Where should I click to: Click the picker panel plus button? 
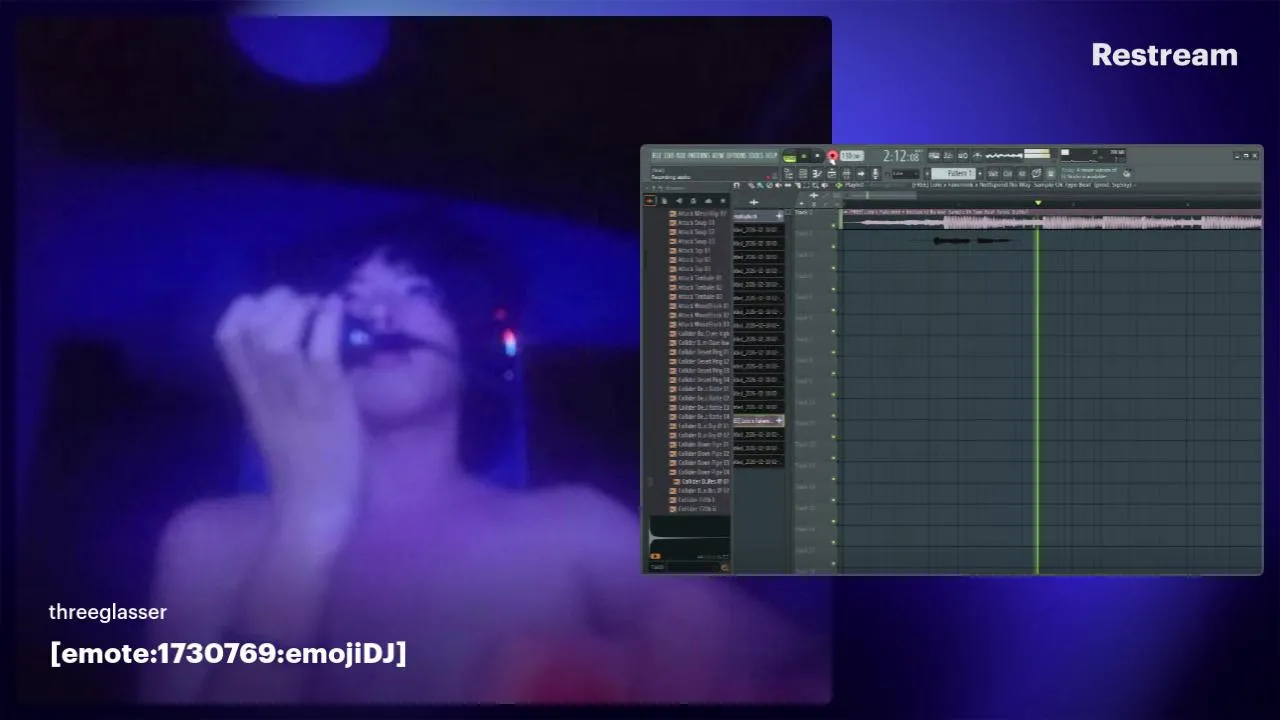coord(754,202)
